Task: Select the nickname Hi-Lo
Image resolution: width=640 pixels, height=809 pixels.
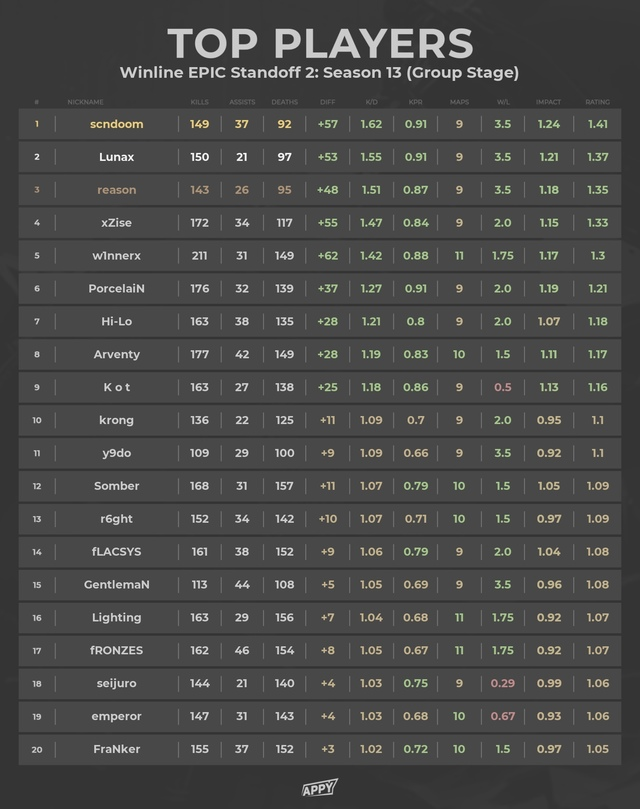Action: click(x=117, y=321)
